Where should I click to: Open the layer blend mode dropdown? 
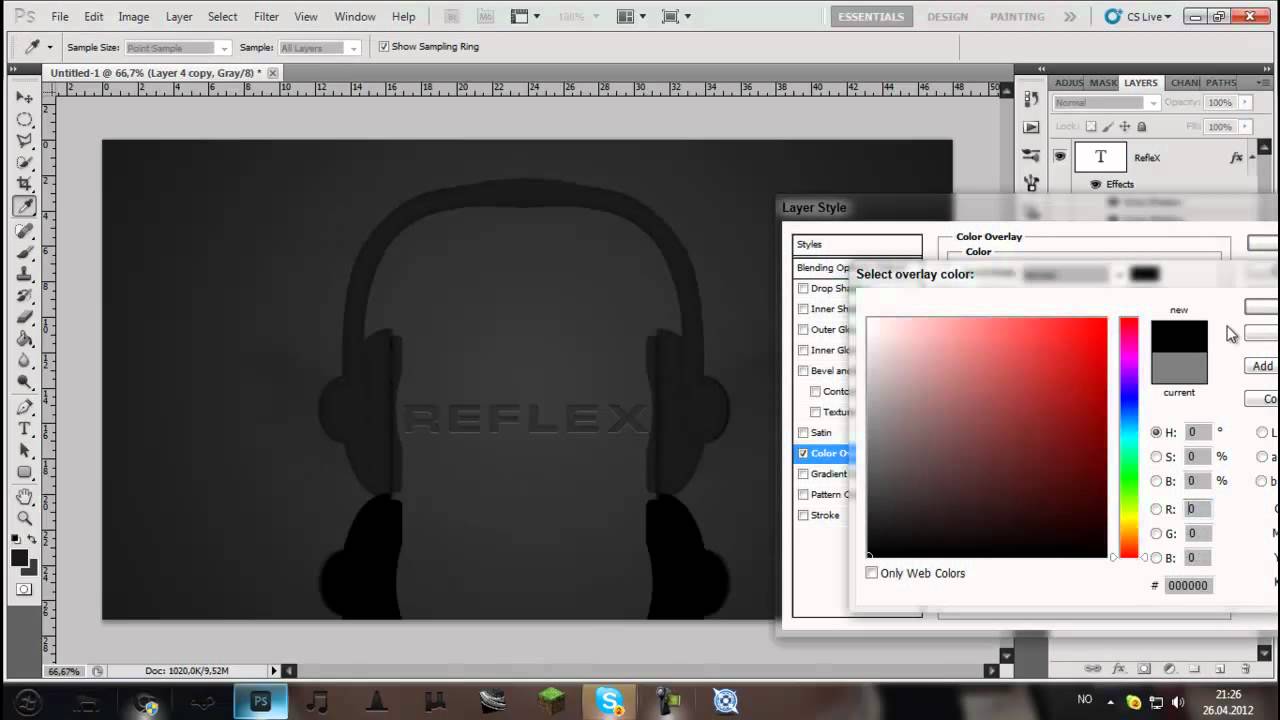click(1106, 103)
